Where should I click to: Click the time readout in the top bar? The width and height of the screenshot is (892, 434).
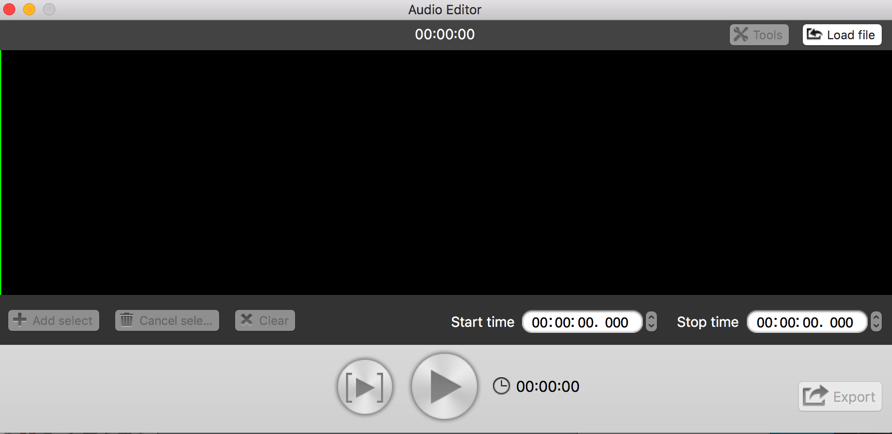click(445, 35)
